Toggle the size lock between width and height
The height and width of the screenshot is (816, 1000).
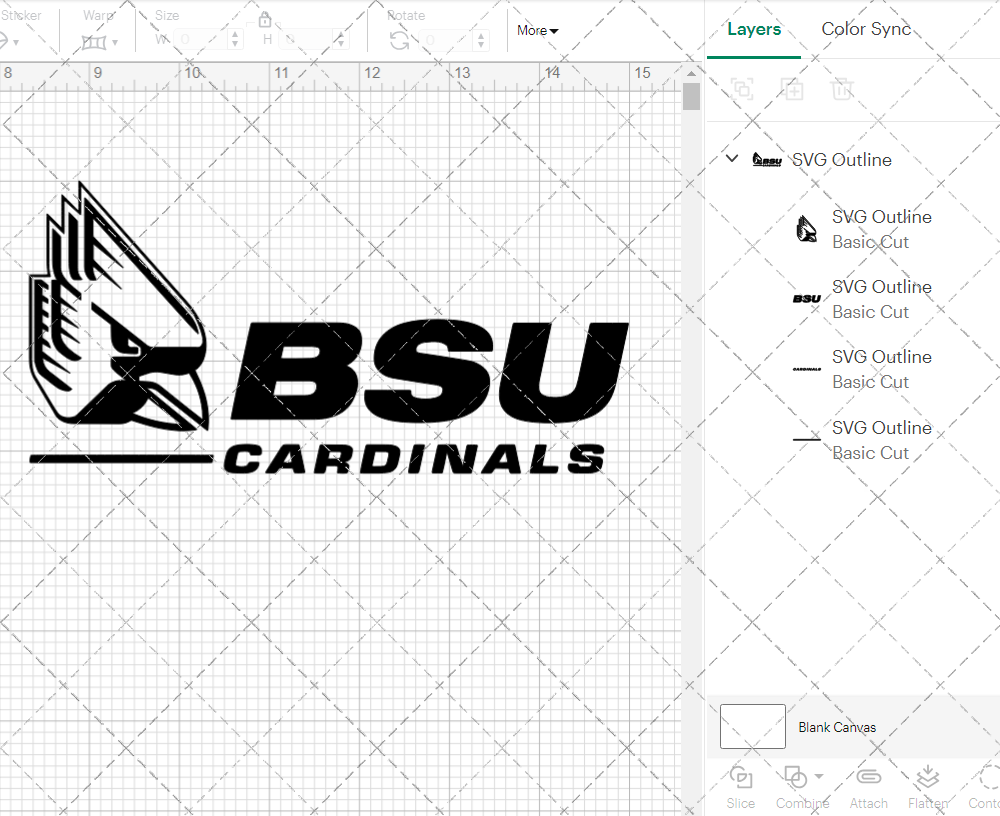click(265, 21)
